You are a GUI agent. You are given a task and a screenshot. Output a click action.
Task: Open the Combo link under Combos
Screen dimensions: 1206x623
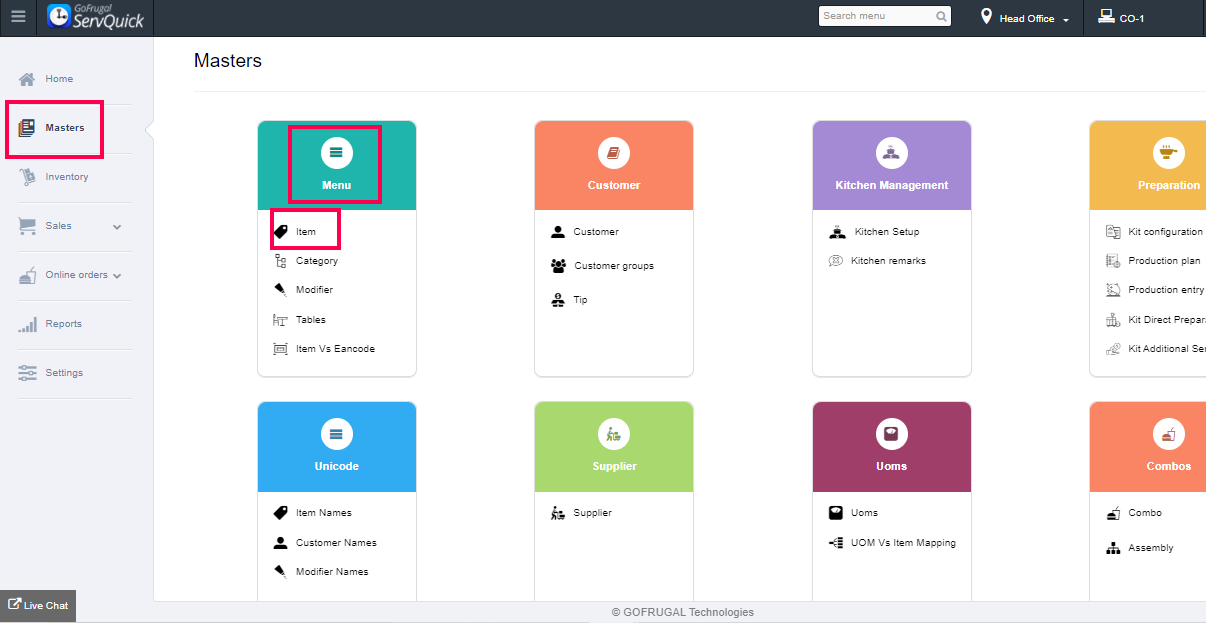coord(1145,513)
